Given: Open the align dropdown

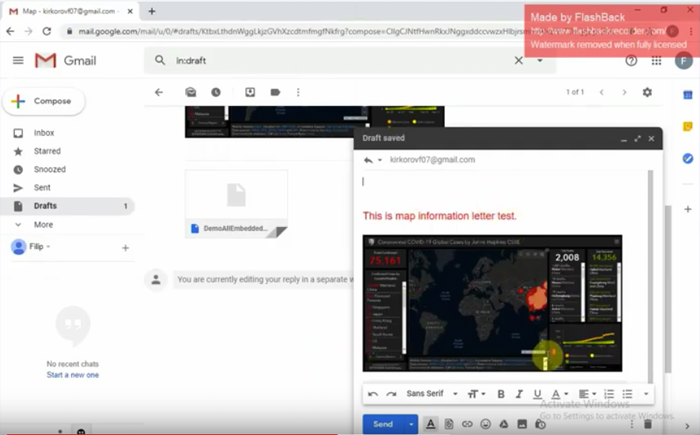Looking at the screenshot, I should click(x=587, y=394).
